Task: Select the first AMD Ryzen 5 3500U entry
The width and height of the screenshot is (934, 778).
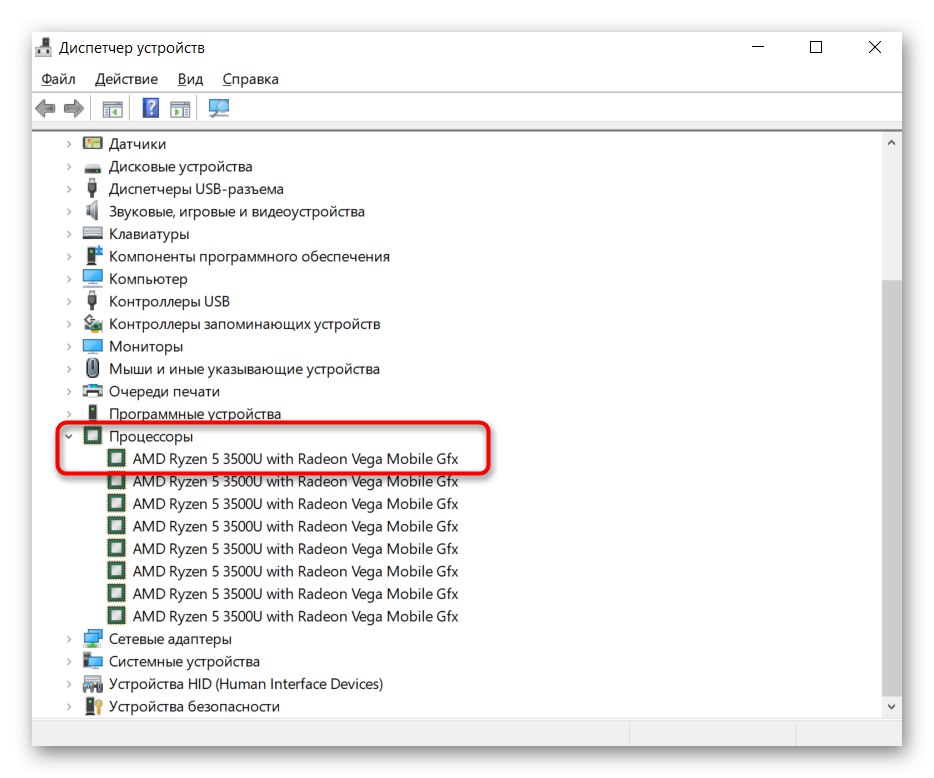Action: [x=295, y=459]
